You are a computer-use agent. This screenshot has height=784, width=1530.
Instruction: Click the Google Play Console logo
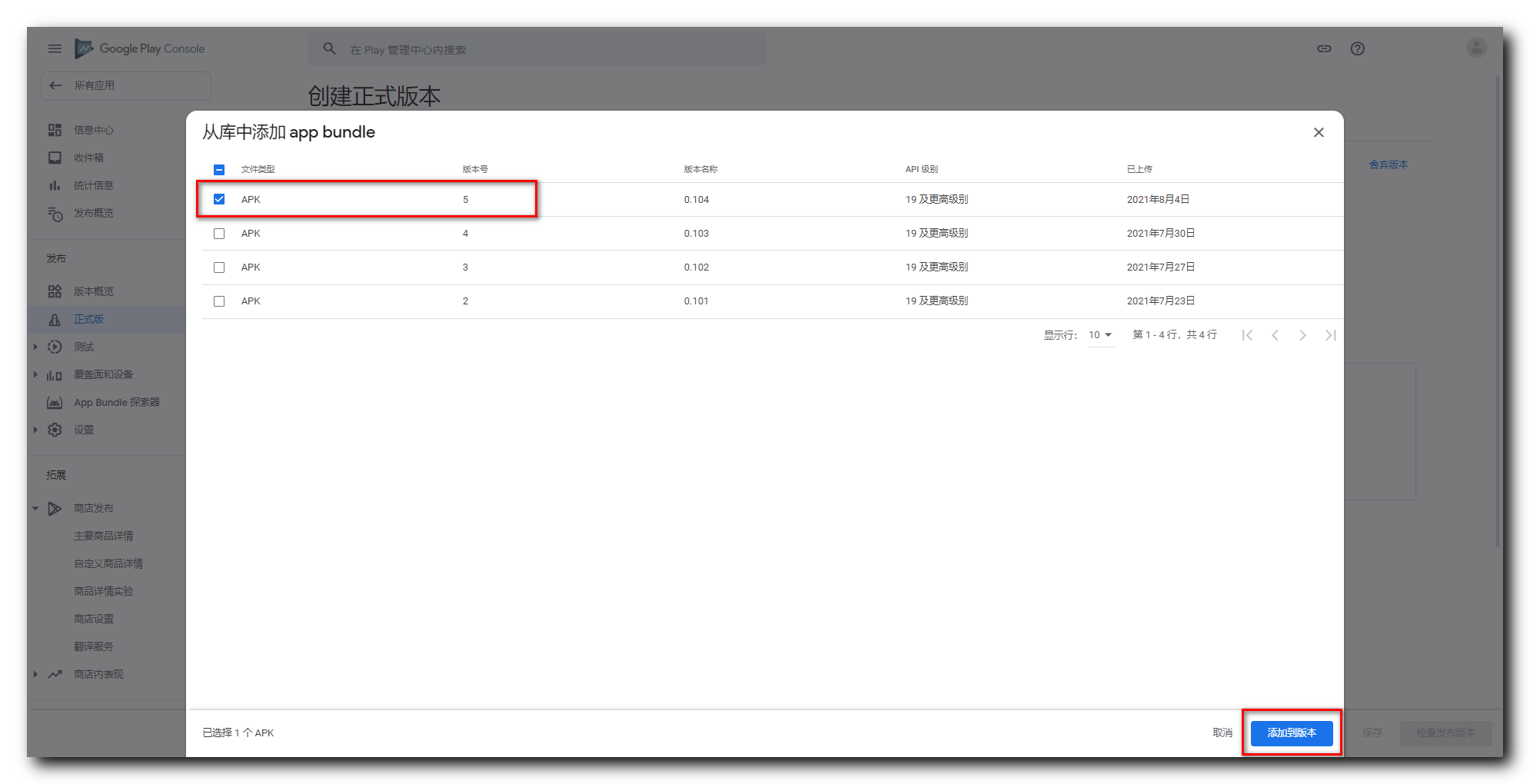coord(140,48)
